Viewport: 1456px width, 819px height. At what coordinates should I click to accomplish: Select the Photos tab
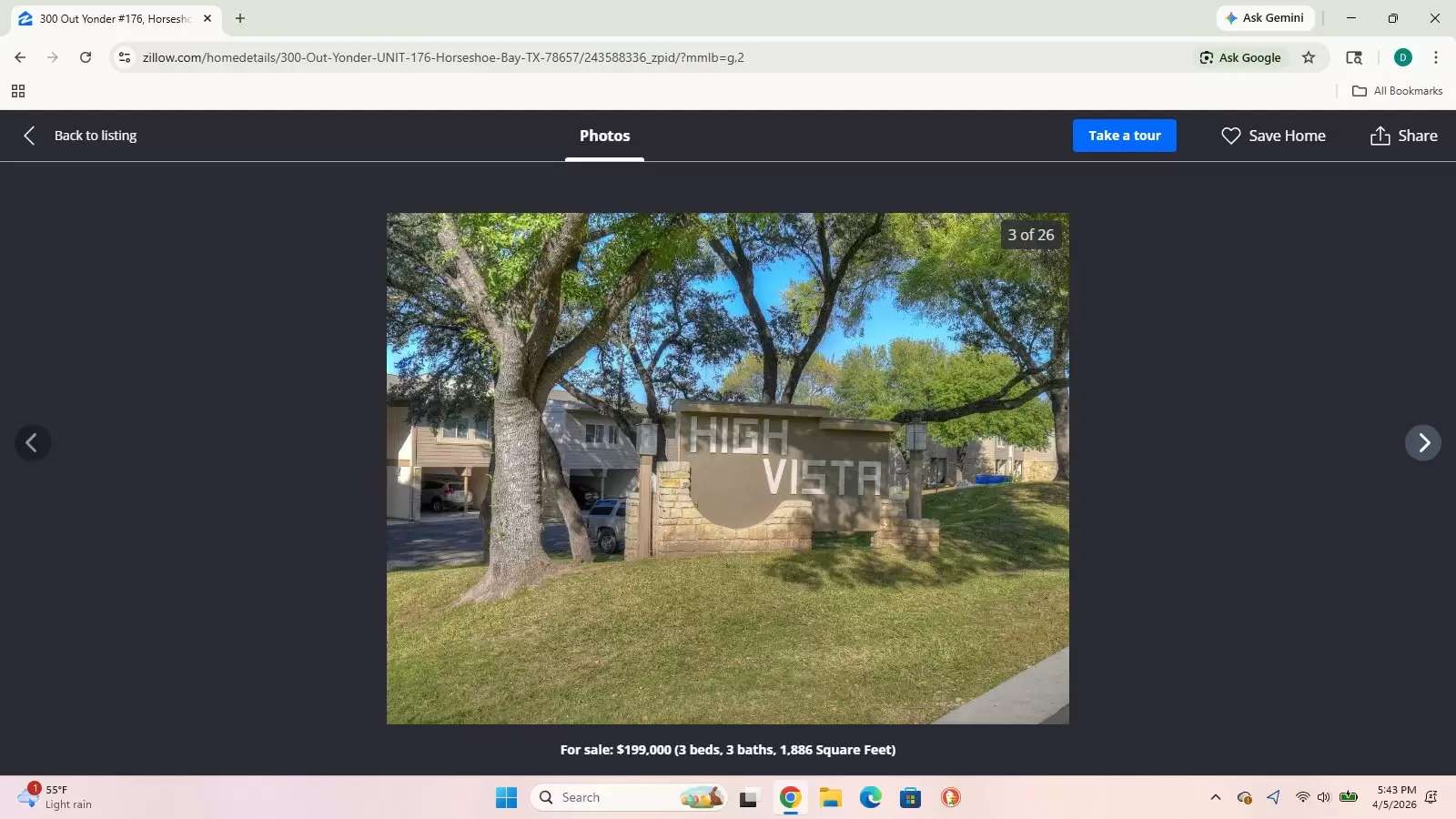(604, 136)
